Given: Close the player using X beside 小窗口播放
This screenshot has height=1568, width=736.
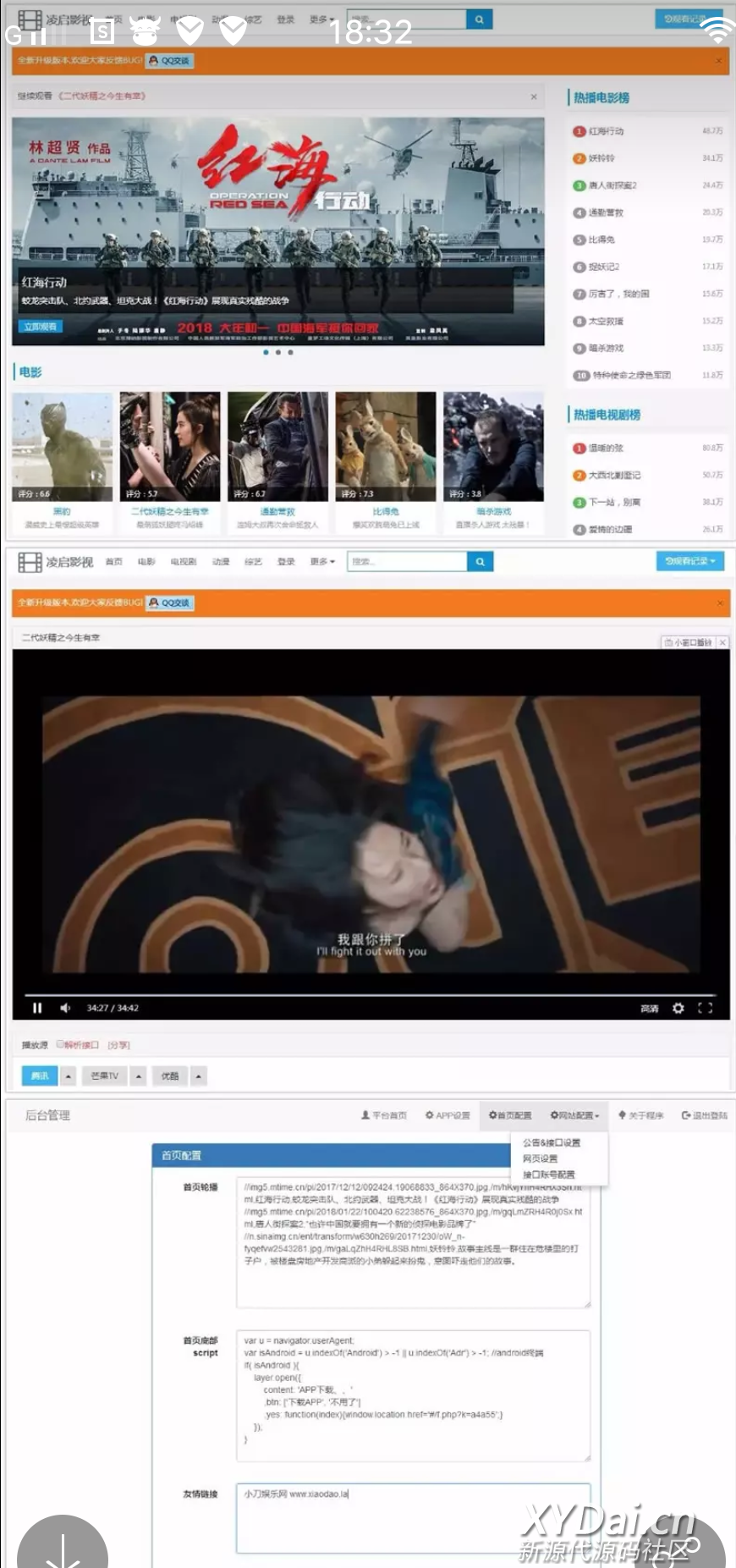Looking at the screenshot, I should point(722,642).
